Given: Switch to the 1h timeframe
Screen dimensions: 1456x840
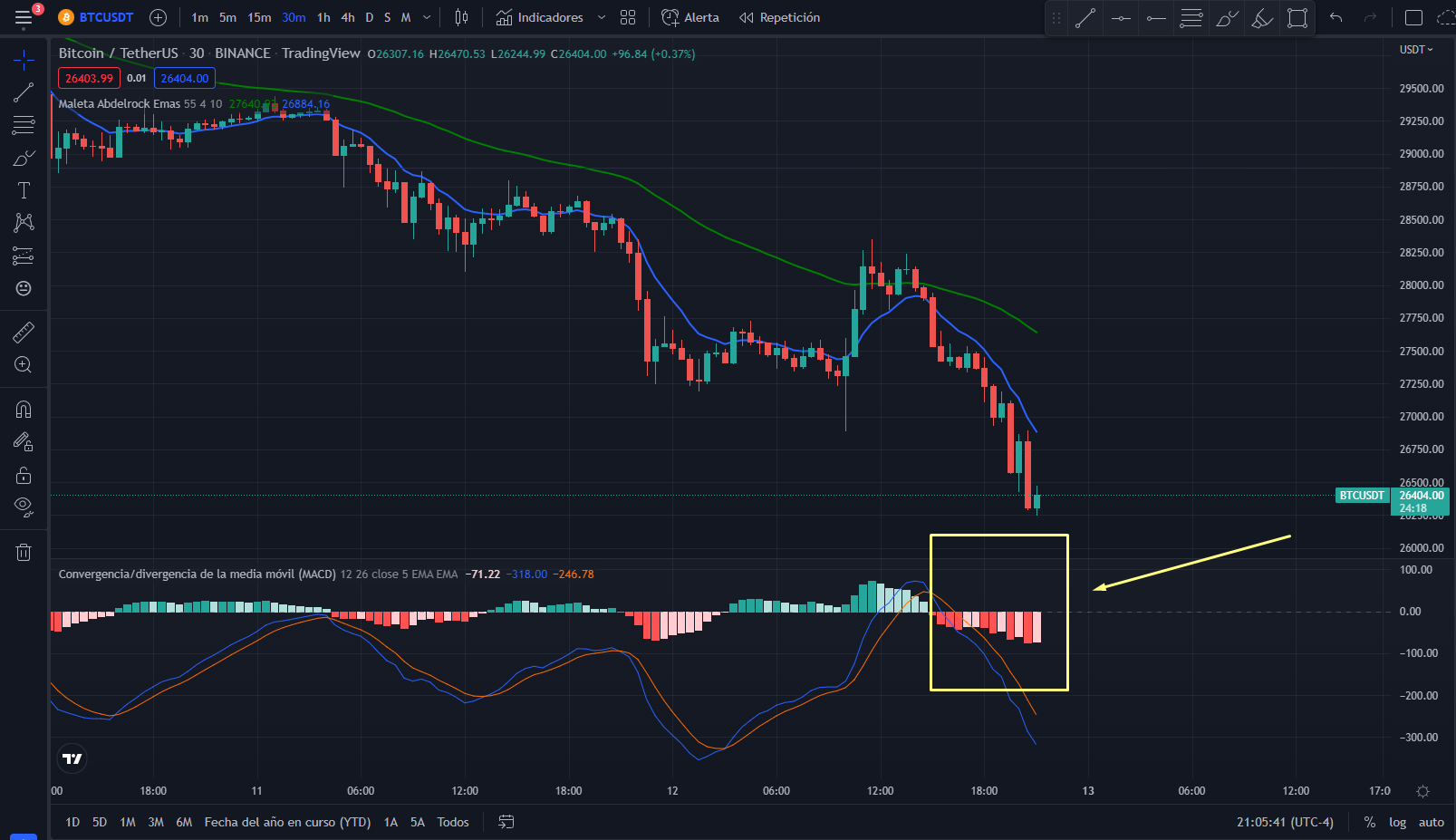Looking at the screenshot, I should (x=323, y=17).
